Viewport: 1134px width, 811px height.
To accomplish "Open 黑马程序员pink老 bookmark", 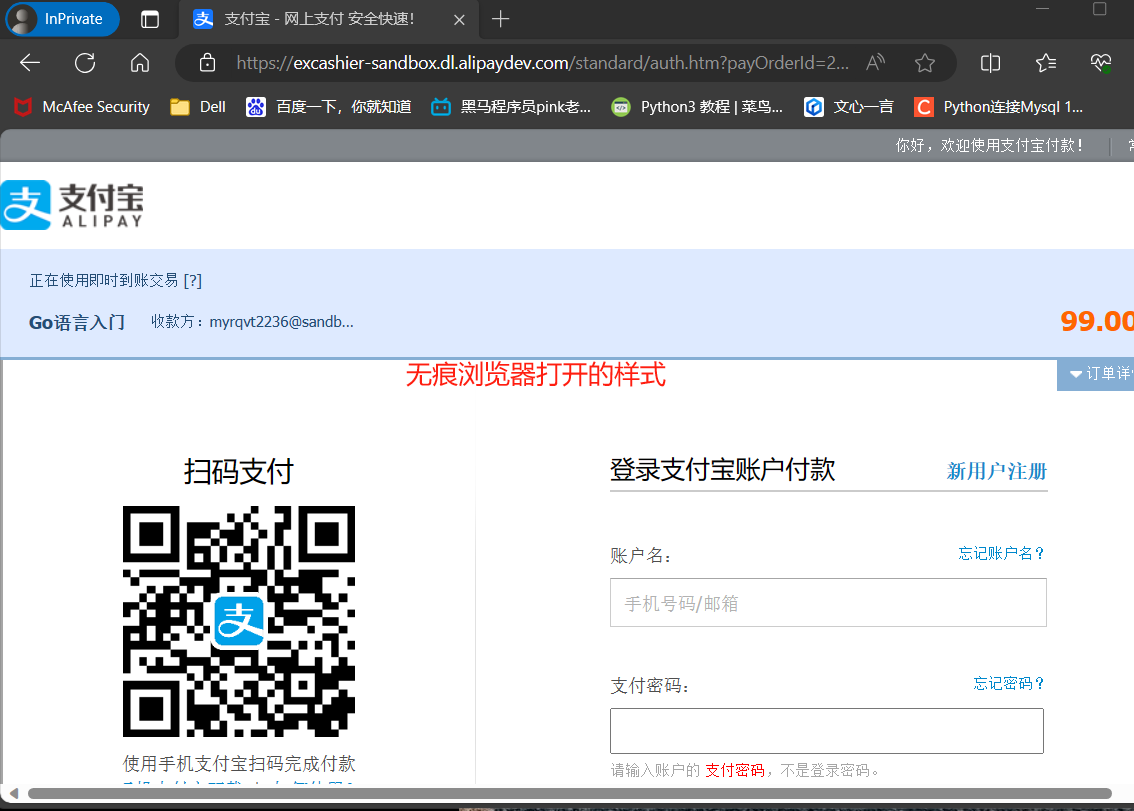I will tap(511, 107).
